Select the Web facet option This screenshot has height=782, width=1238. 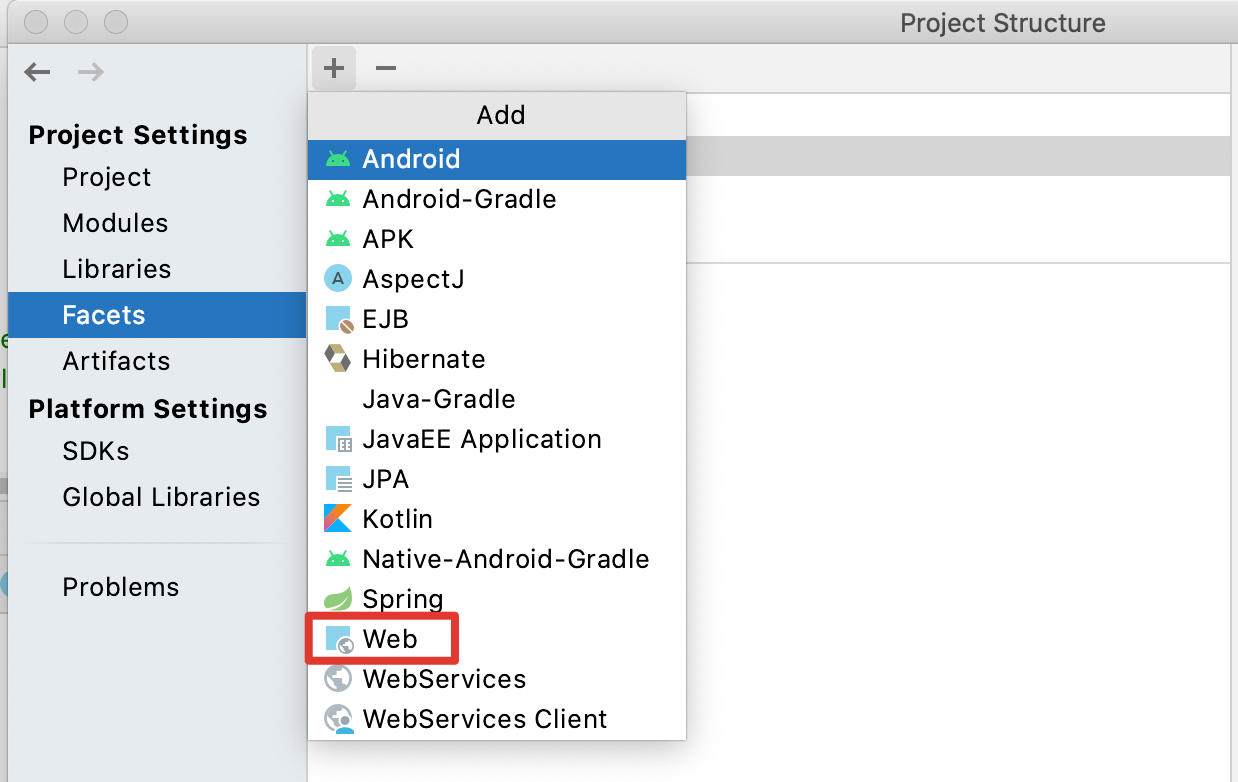pos(389,639)
